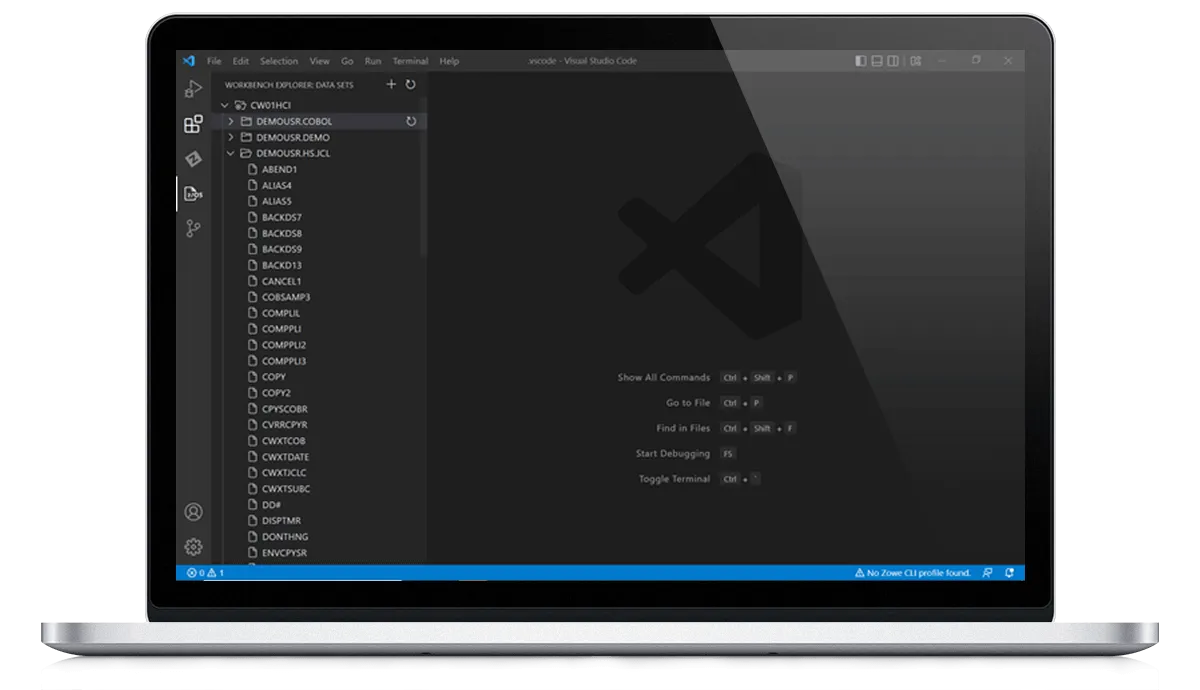
Task: Click the Find in Files hint text
Action: [x=683, y=428]
